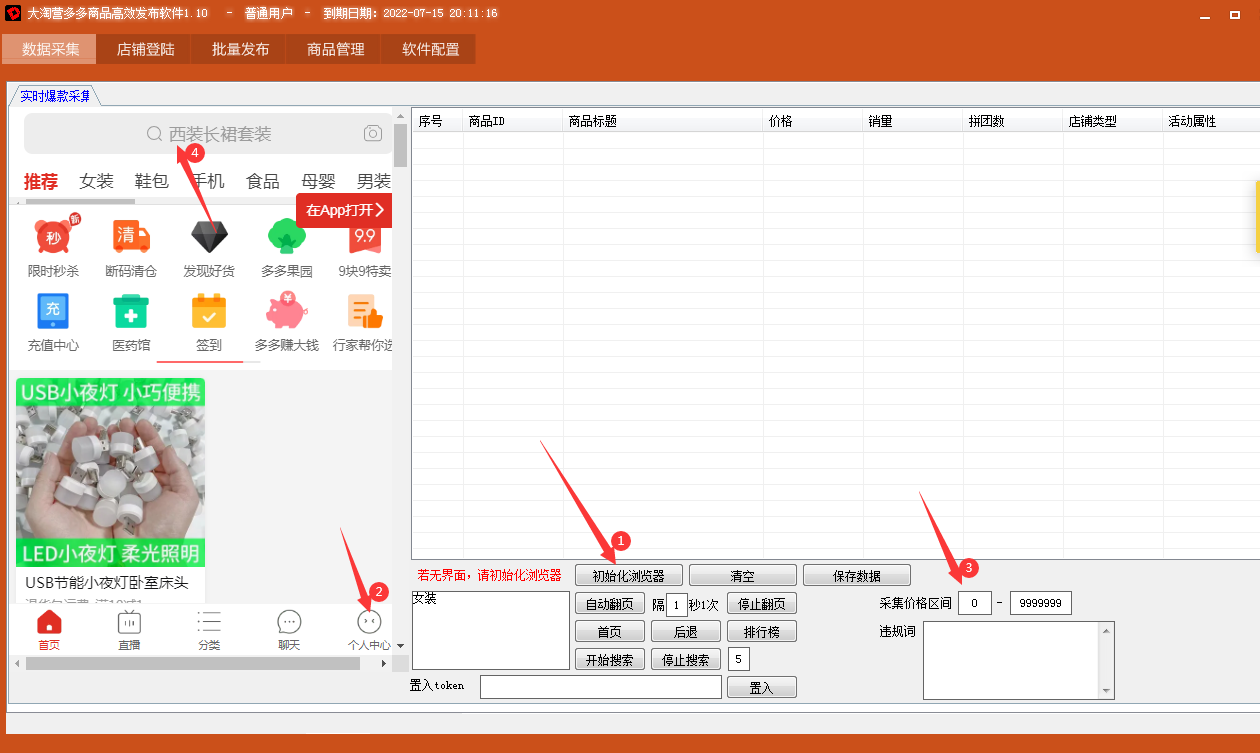Focus the search count field showing 5
Viewport: 1260px width, 753px height.
[x=739, y=659]
